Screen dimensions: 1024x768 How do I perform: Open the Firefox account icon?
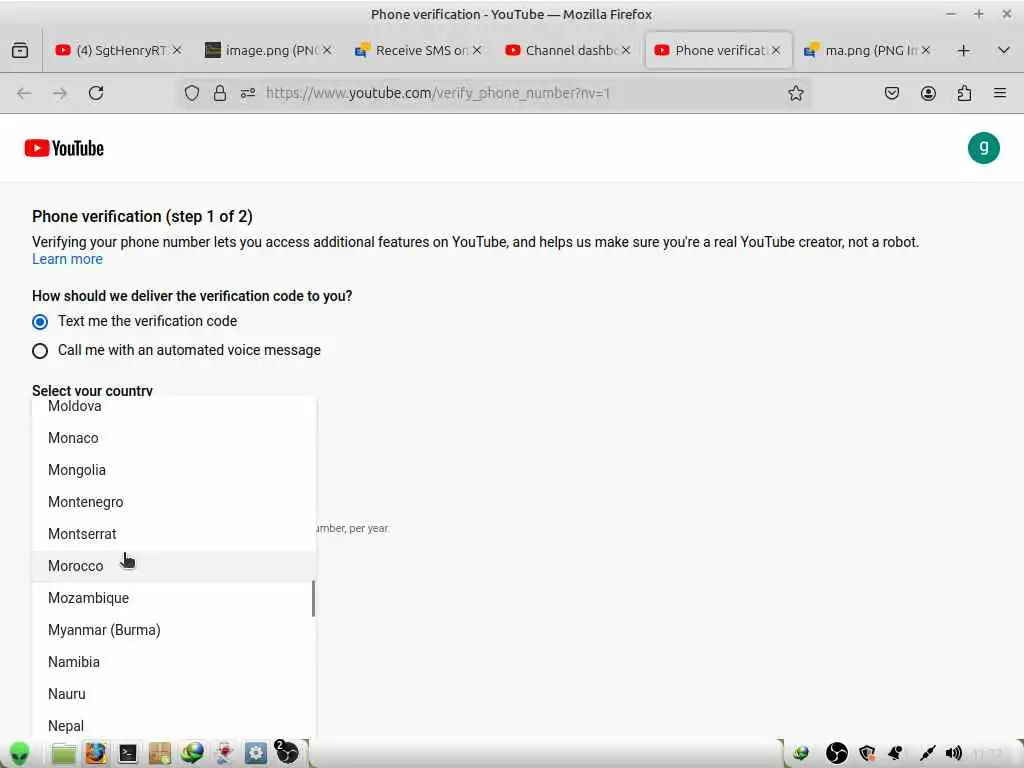[928, 93]
